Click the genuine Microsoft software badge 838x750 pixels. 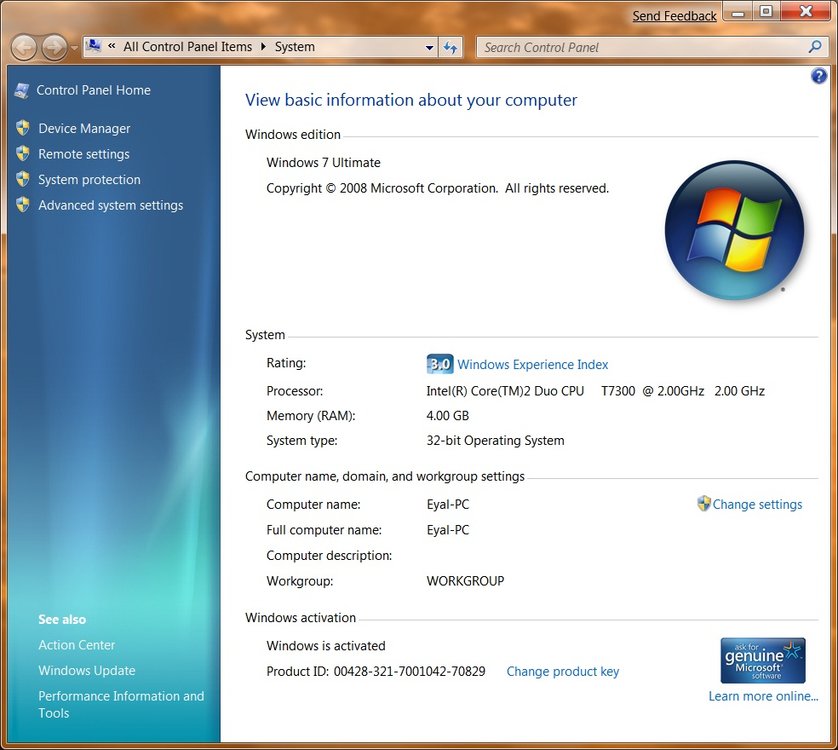[763, 660]
